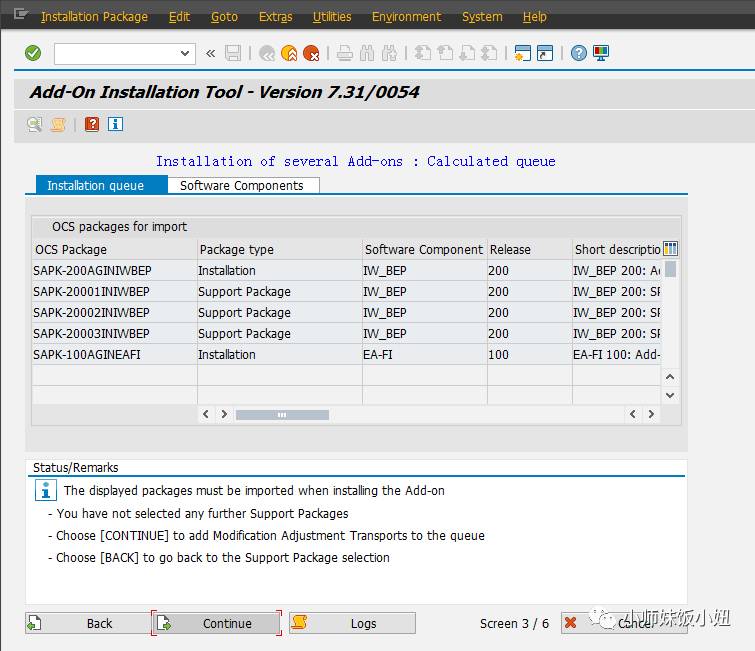Select the SAPK-20003INIWBEP package cell
755x651 pixels.
click(115, 334)
